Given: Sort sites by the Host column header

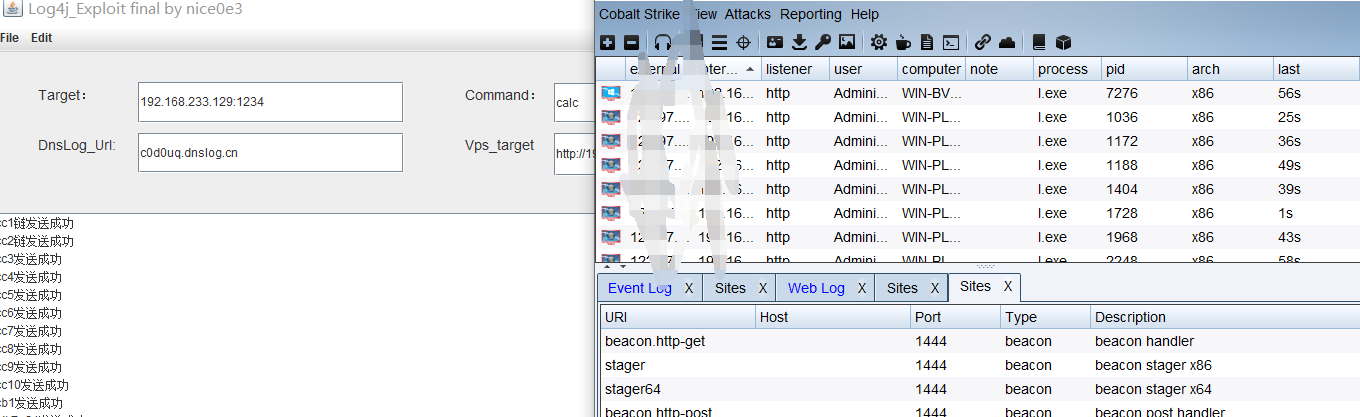Looking at the screenshot, I should [833, 317].
